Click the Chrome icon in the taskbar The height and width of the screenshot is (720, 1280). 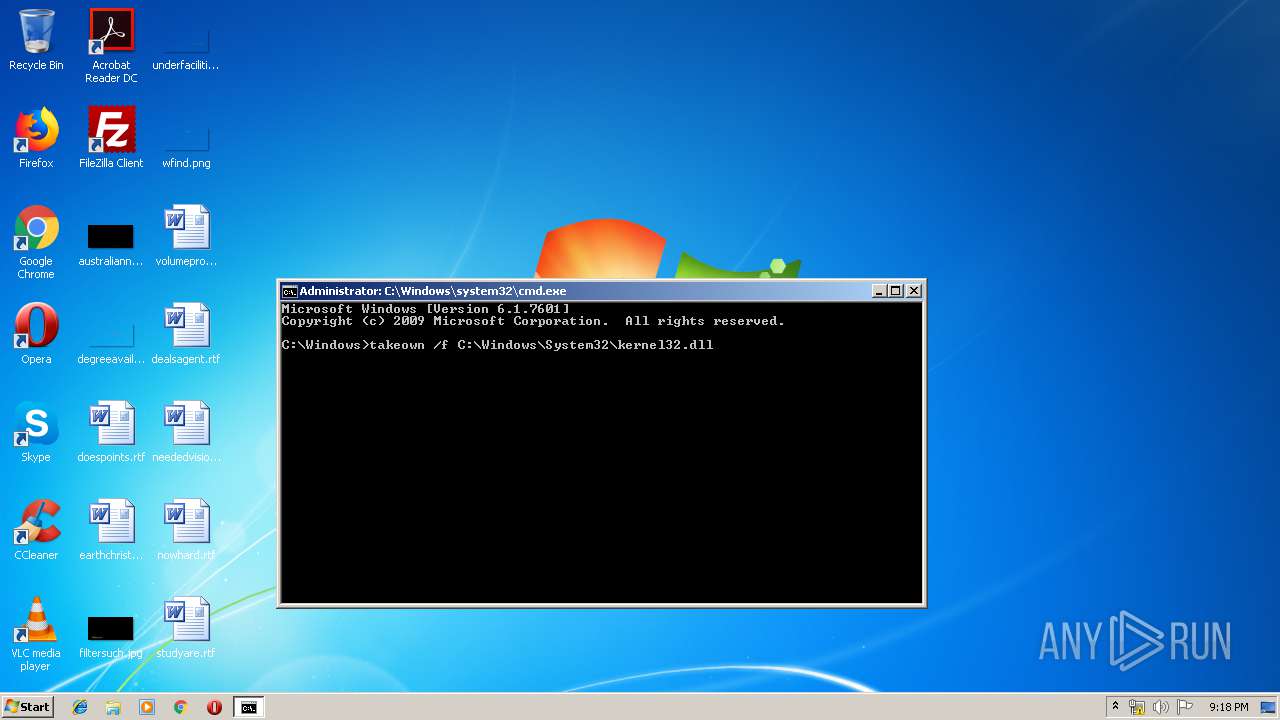point(180,707)
